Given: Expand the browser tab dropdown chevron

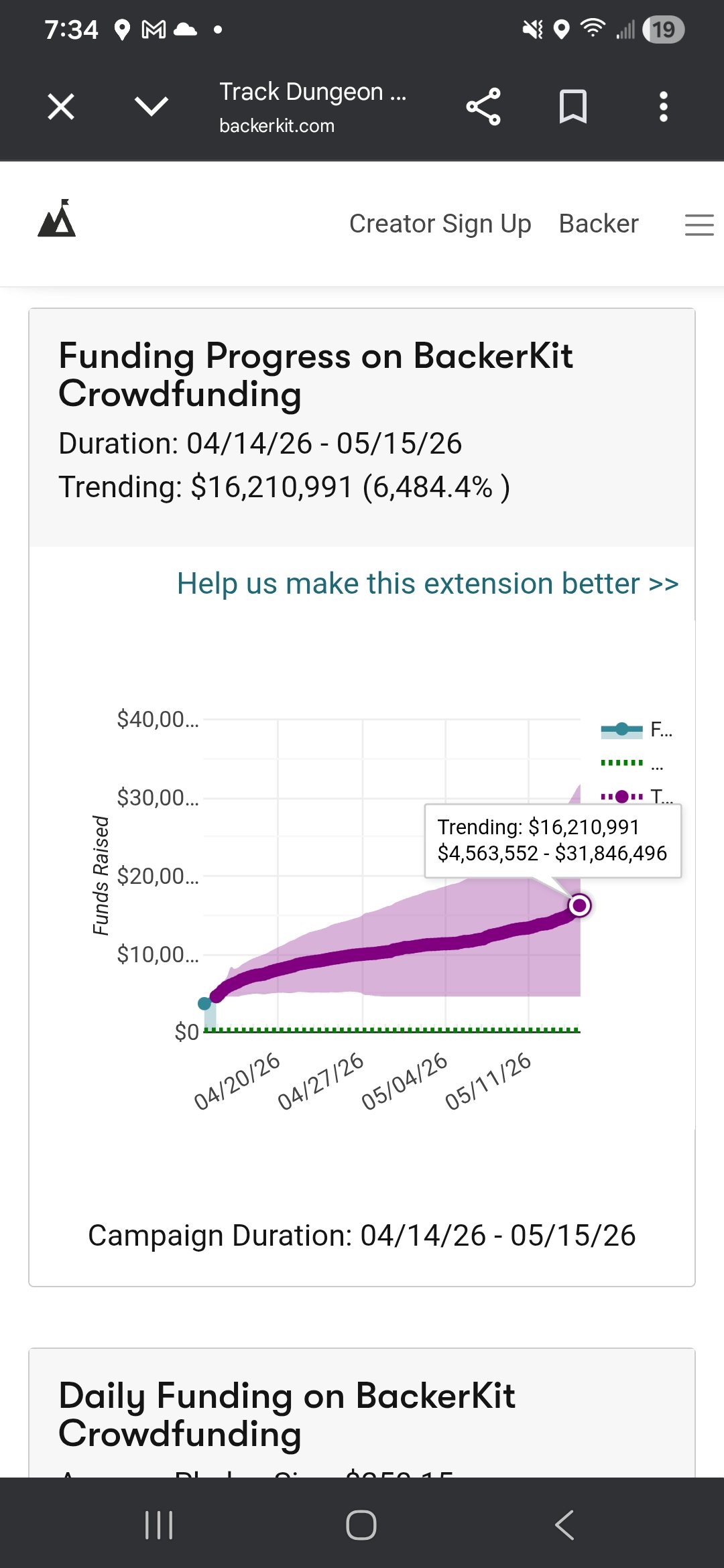Looking at the screenshot, I should pyautogui.click(x=152, y=106).
